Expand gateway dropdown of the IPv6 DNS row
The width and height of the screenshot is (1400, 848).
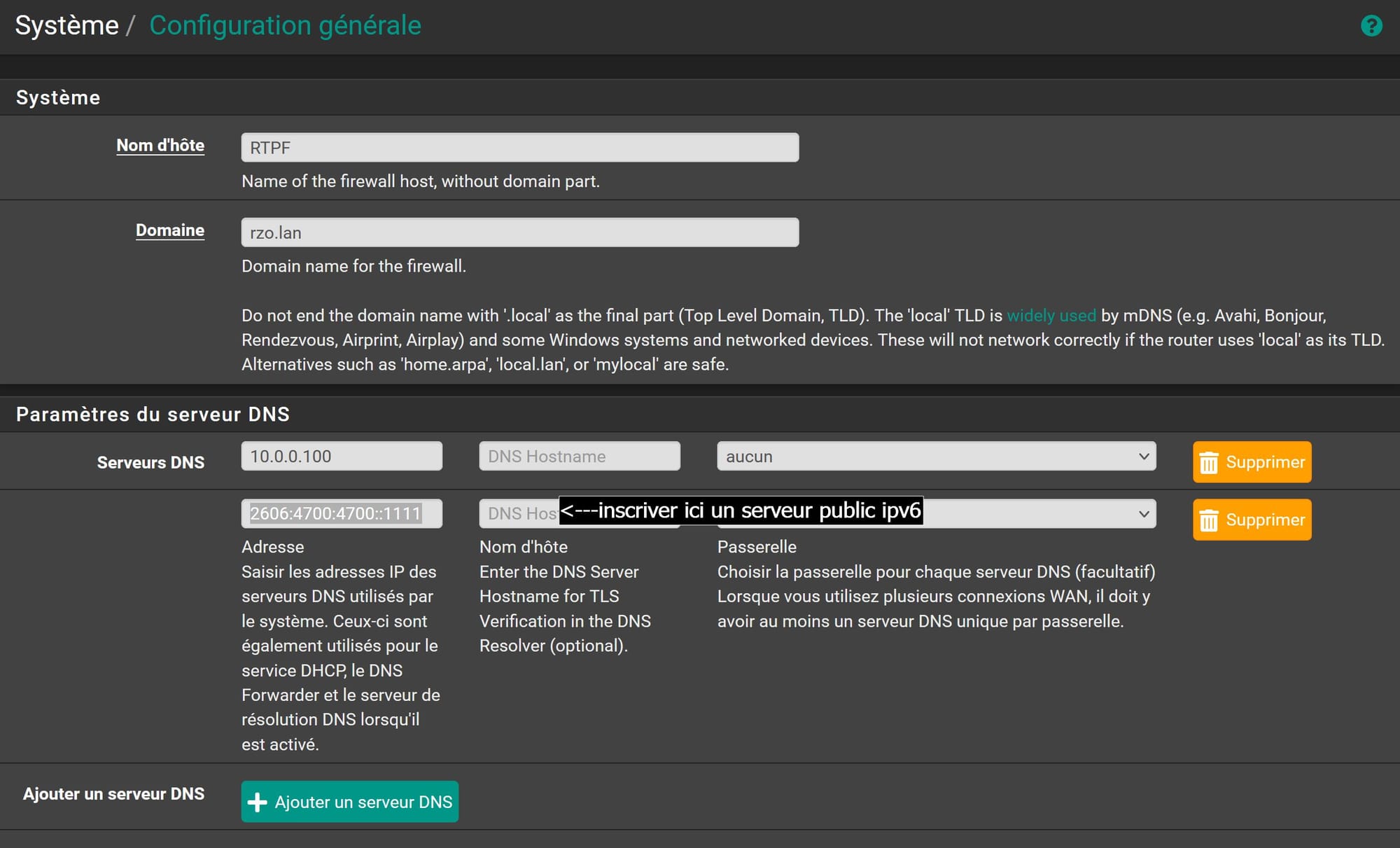click(x=1142, y=514)
